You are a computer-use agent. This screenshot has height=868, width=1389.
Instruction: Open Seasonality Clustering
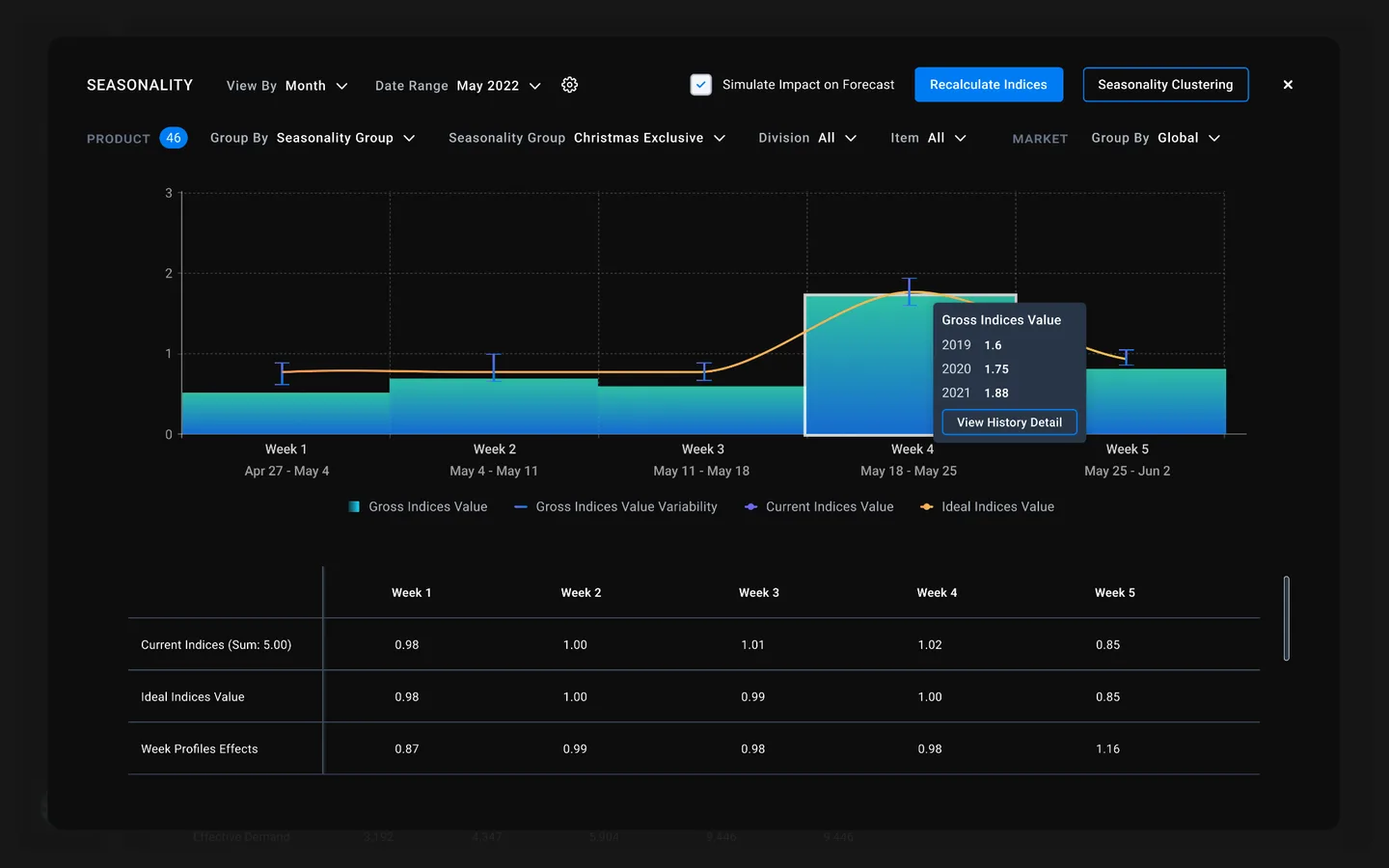click(1165, 85)
